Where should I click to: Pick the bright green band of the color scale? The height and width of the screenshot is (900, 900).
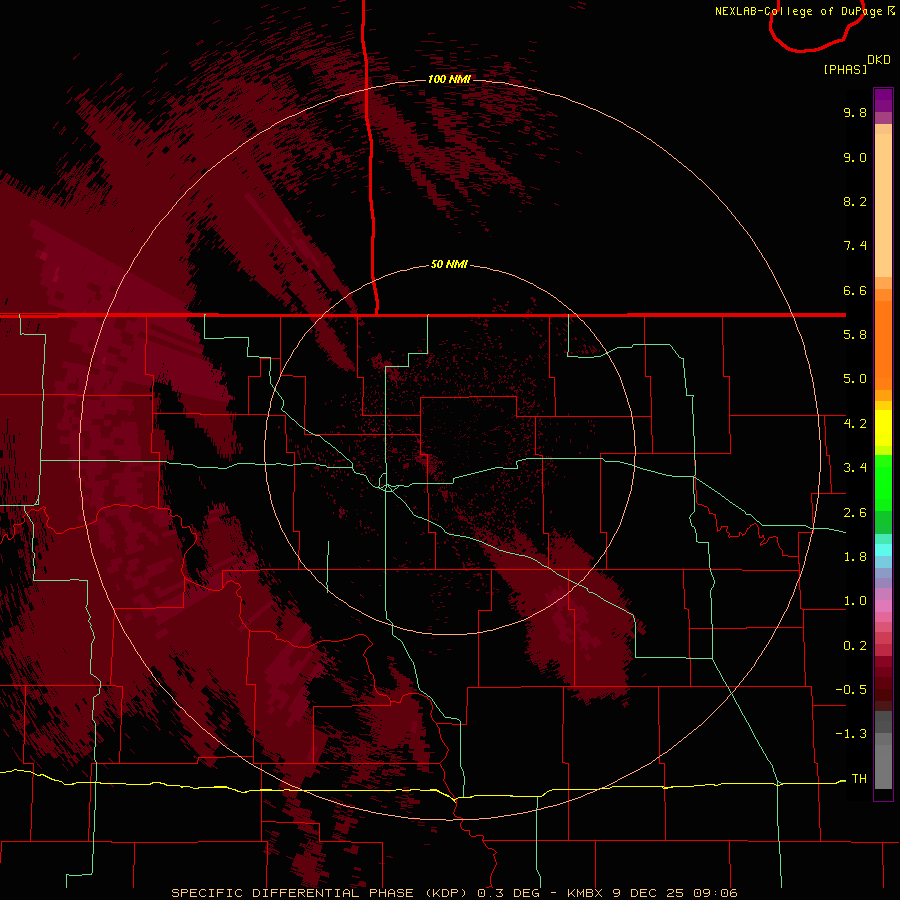pyautogui.click(x=883, y=482)
